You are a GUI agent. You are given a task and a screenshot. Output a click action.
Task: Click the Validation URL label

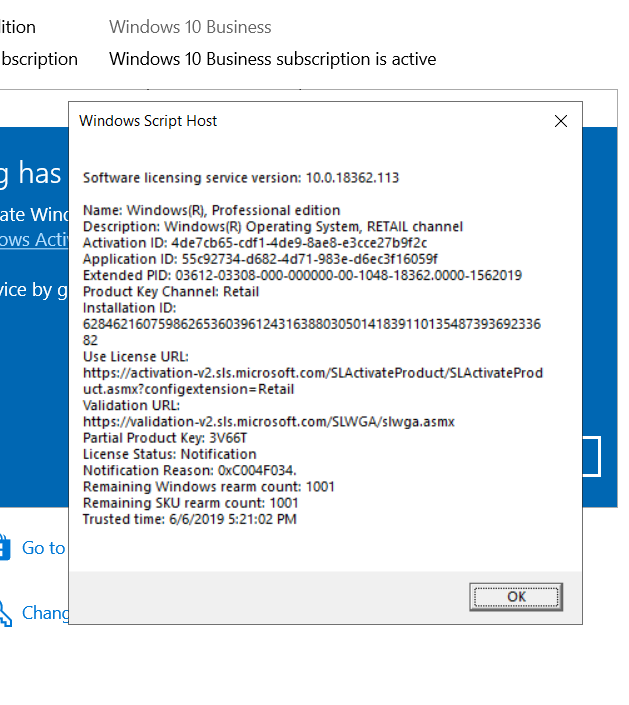131,406
